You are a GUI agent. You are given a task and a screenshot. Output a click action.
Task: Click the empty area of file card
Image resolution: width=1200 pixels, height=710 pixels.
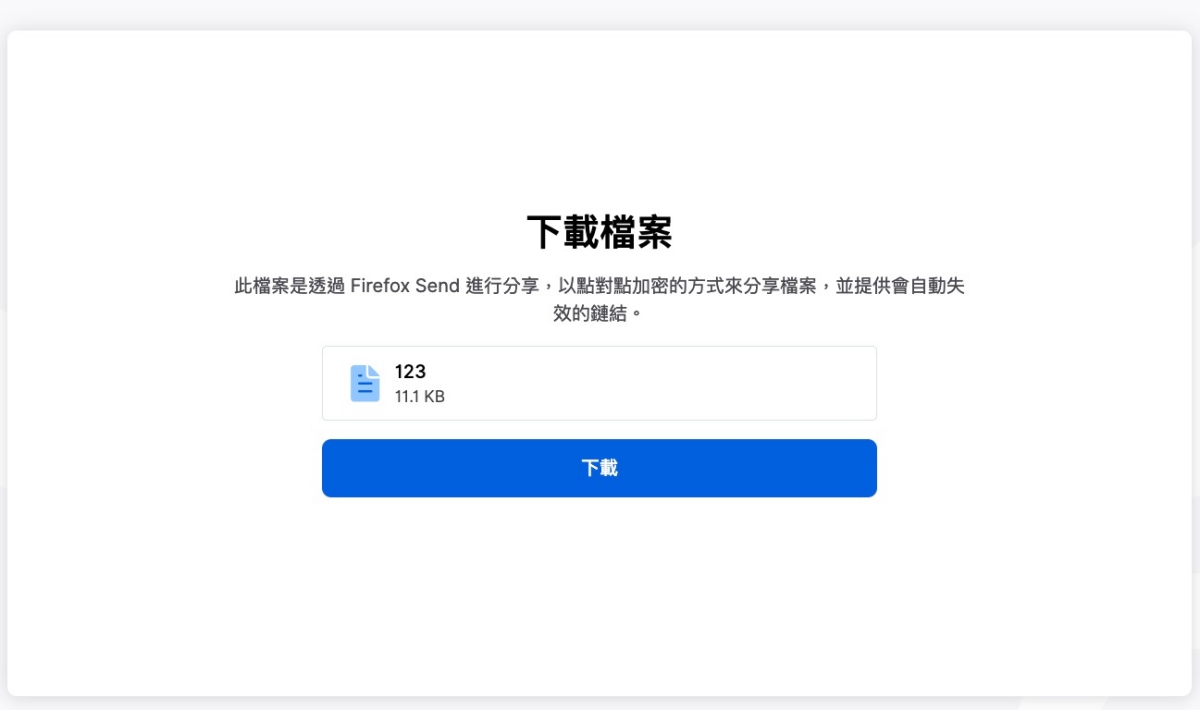(x=660, y=383)
